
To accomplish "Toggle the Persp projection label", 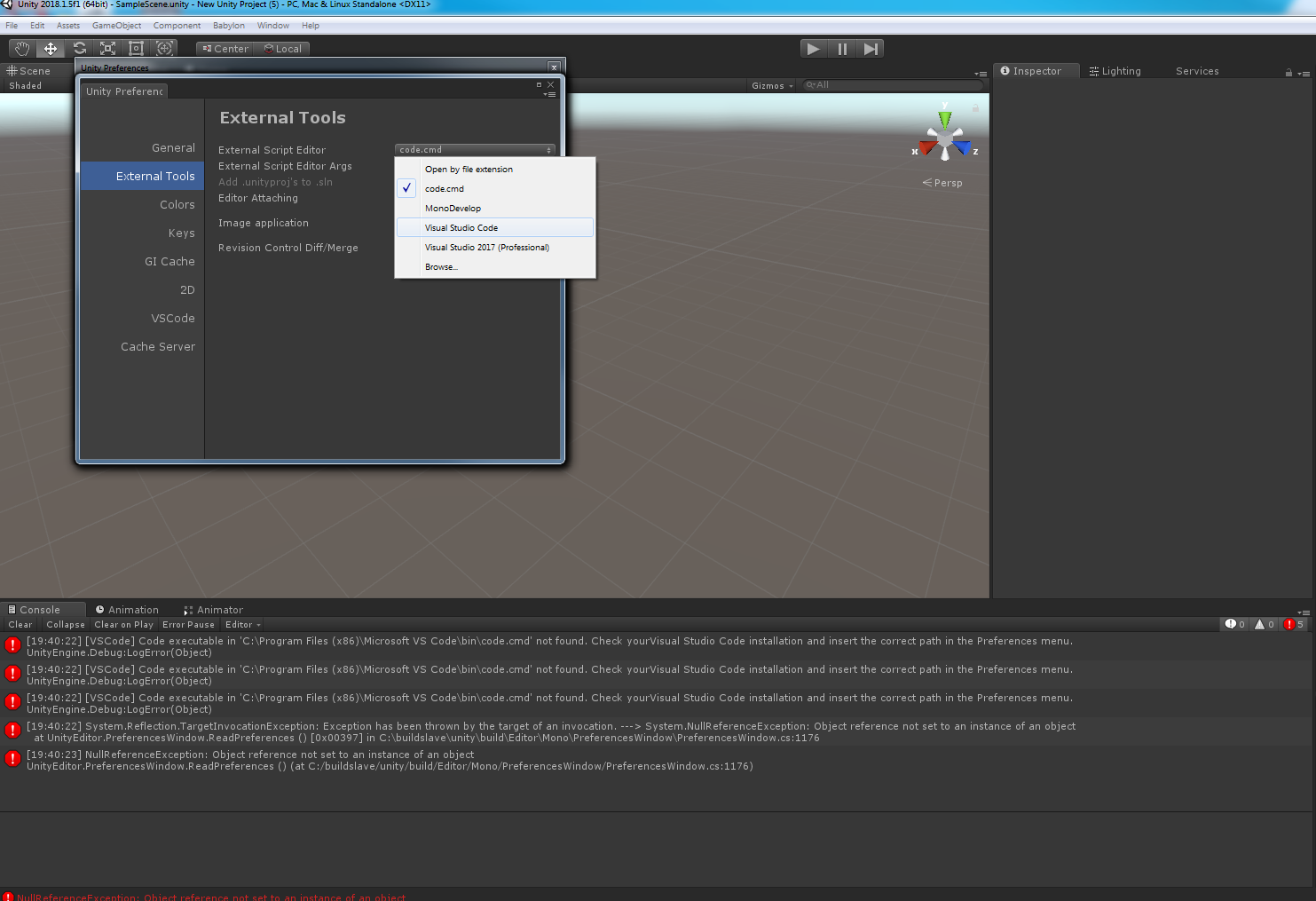I will coord(942,183).
